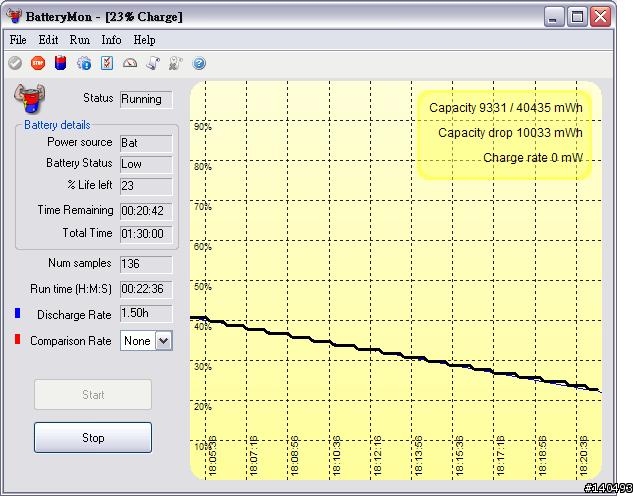Image resolution: width=640 pixels, height=496 pixels.
Task: Click the red Comparison Rate color marker
Action: point(18,339)
